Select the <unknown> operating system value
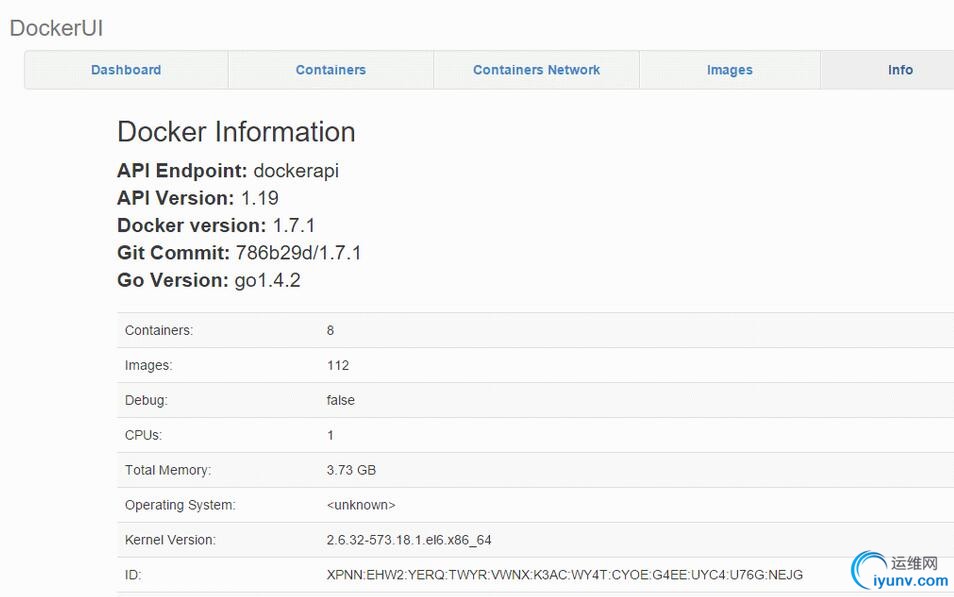Image resolution: width=954 pixels, height=597 pixels. coord(361,505)
